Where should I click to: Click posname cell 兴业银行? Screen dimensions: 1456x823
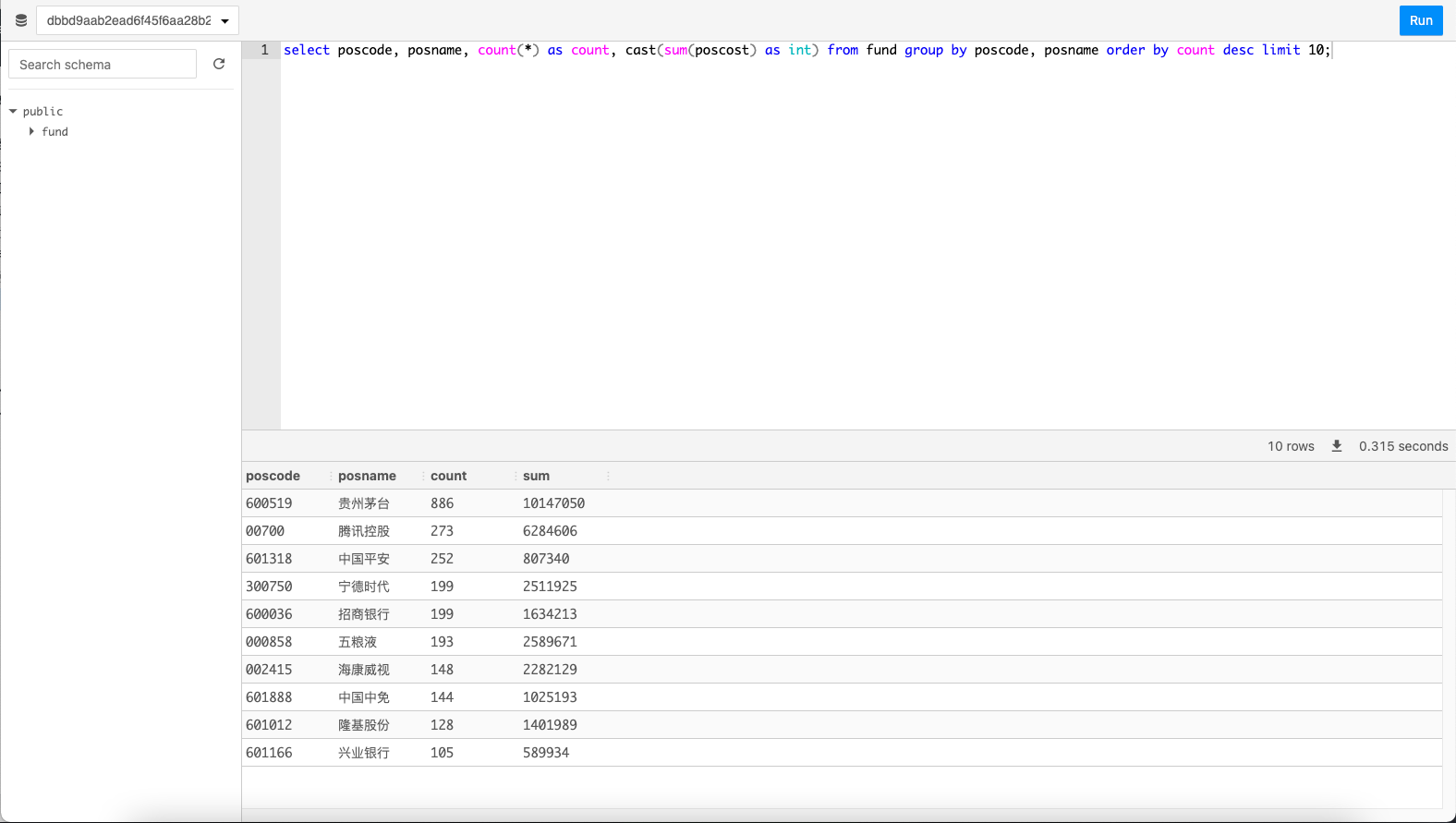pos(364,753)
